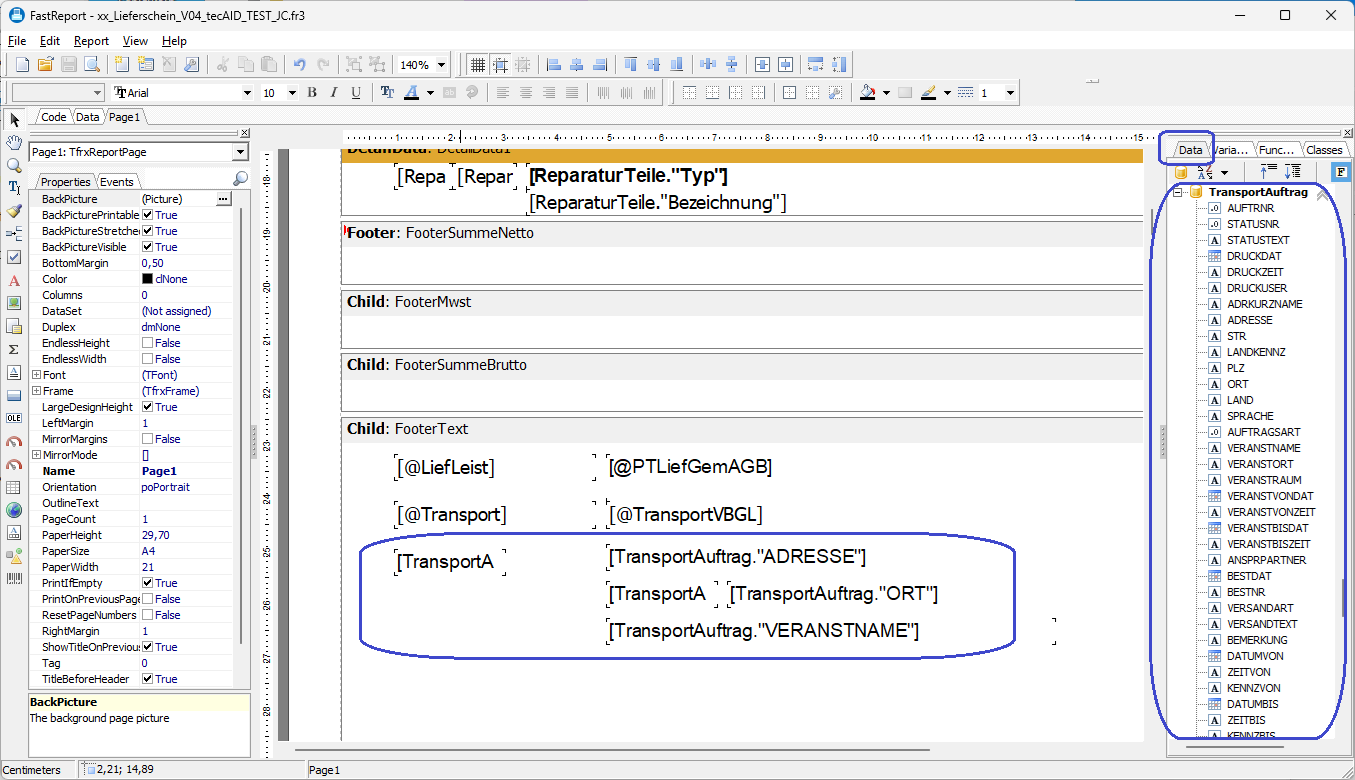Screen dimensions: 1355x780
Task: Click the Italic formatting button
Action: click(x=334, y=92)
